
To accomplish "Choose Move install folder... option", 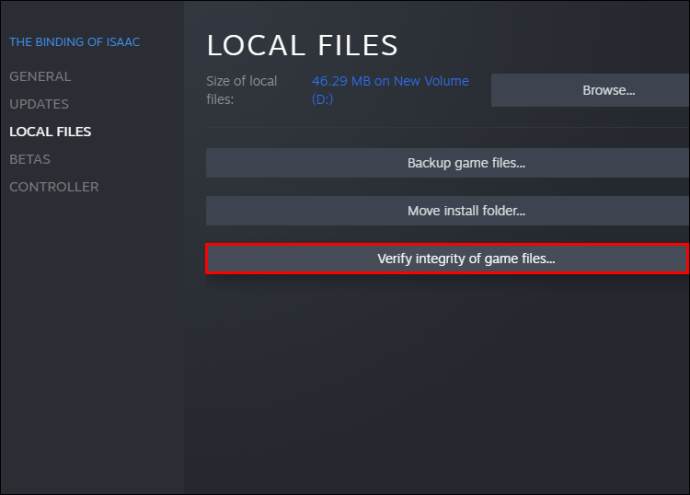I will 448,211.
